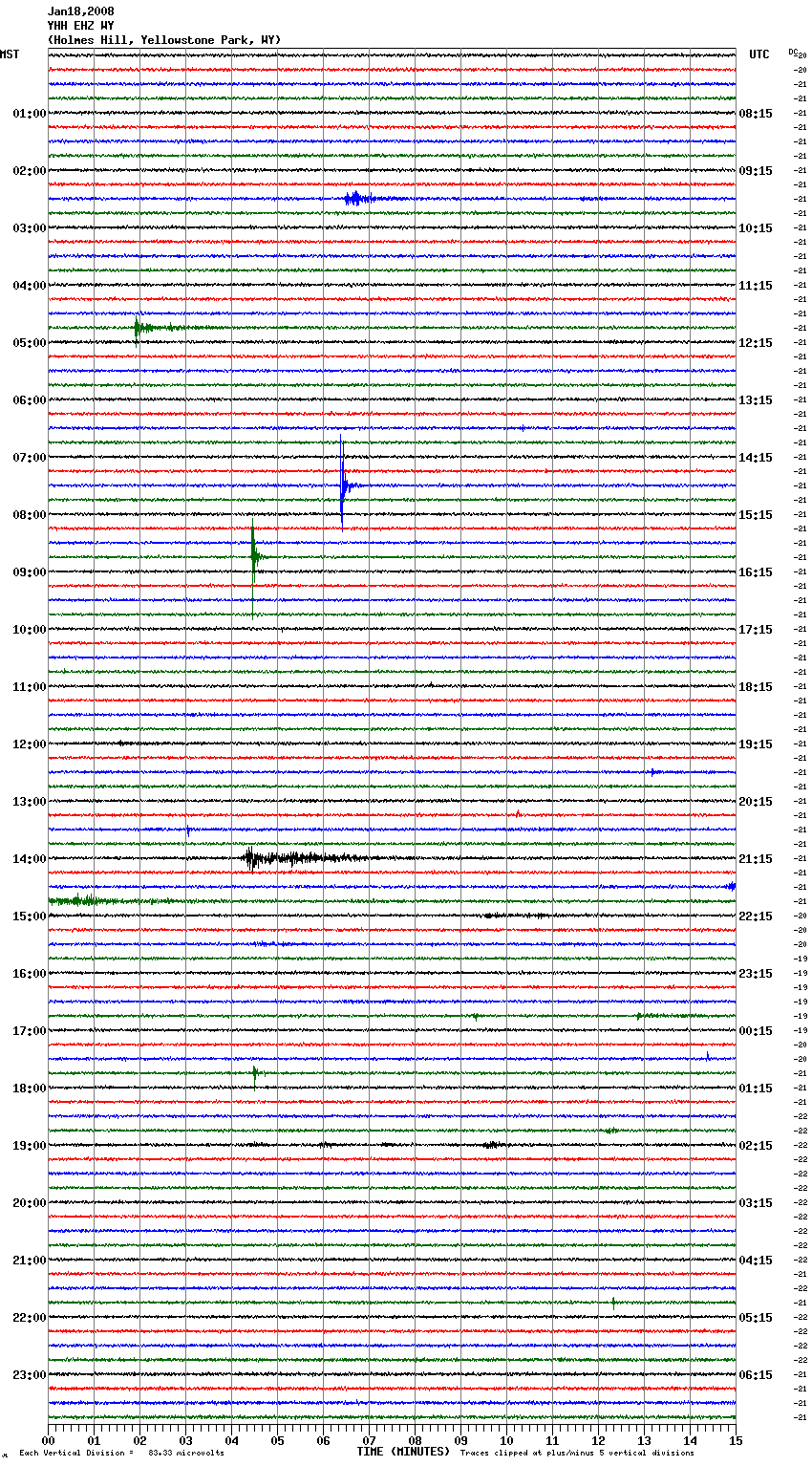Screen dimensions: 812x1466
Task: Click the 00 minute axis tick label
Action: click(x=48, y=1441)
